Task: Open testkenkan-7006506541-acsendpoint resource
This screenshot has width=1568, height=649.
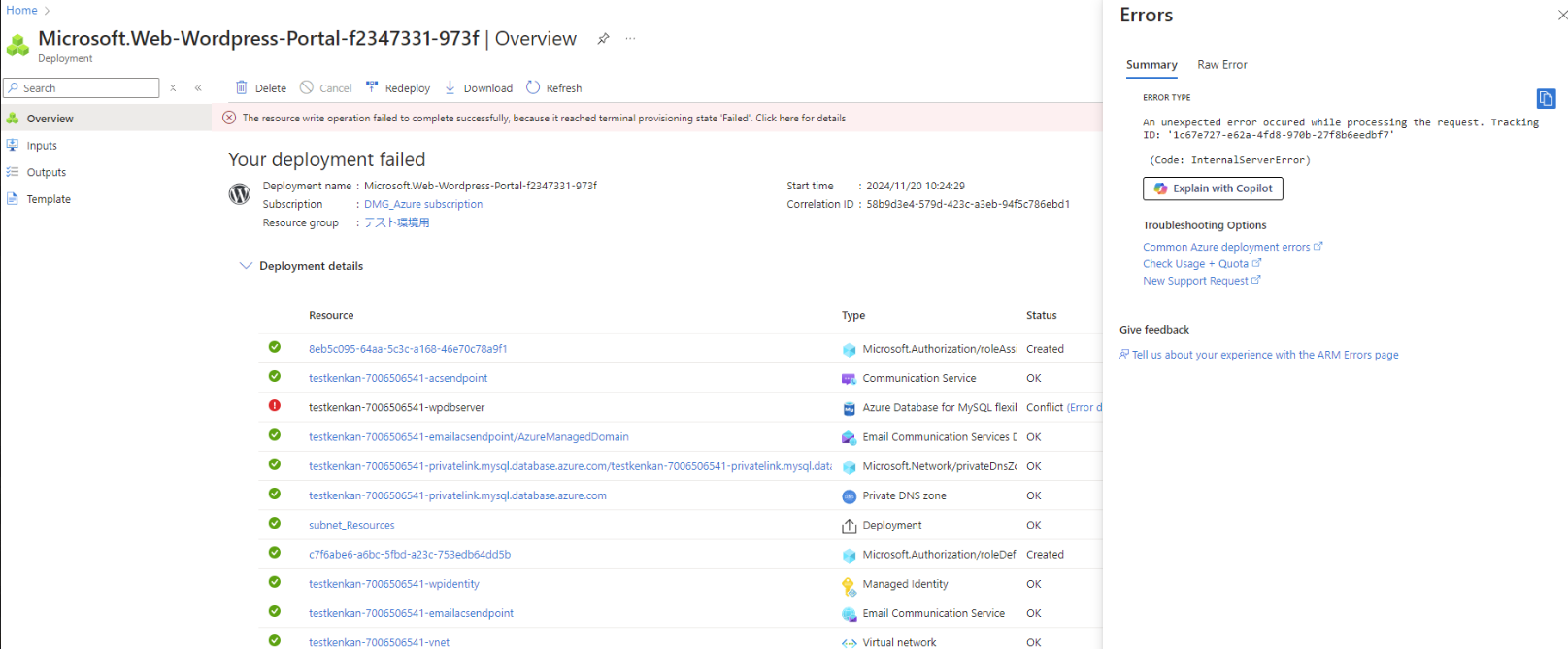Action: click(x=398, y=378)
